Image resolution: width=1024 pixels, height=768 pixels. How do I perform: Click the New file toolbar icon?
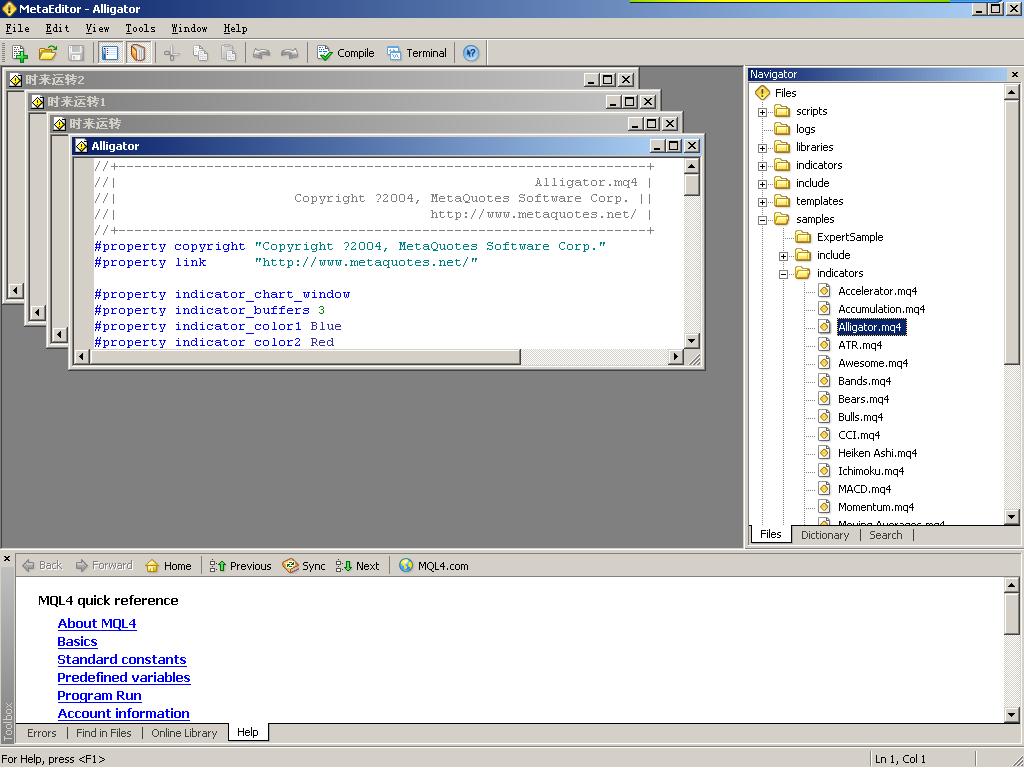tap(19, 53)
